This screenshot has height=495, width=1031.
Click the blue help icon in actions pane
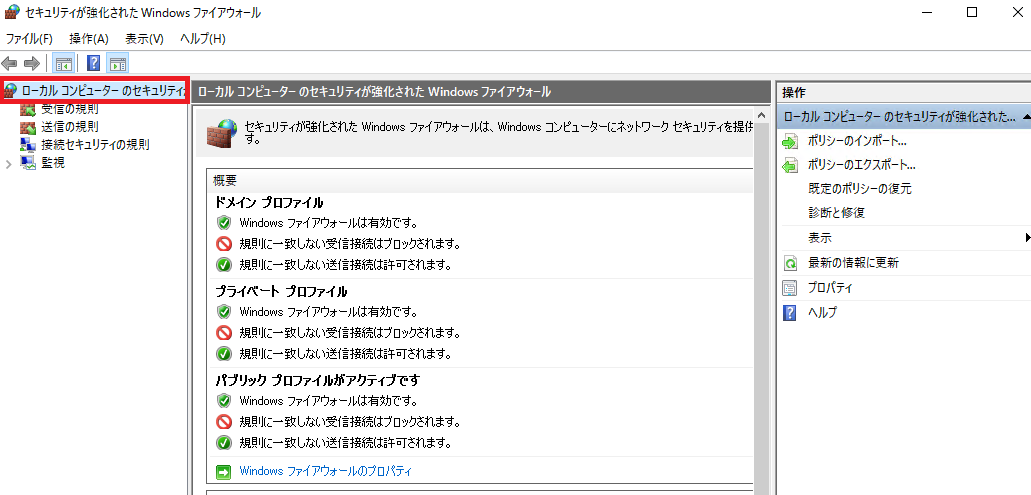790,313
